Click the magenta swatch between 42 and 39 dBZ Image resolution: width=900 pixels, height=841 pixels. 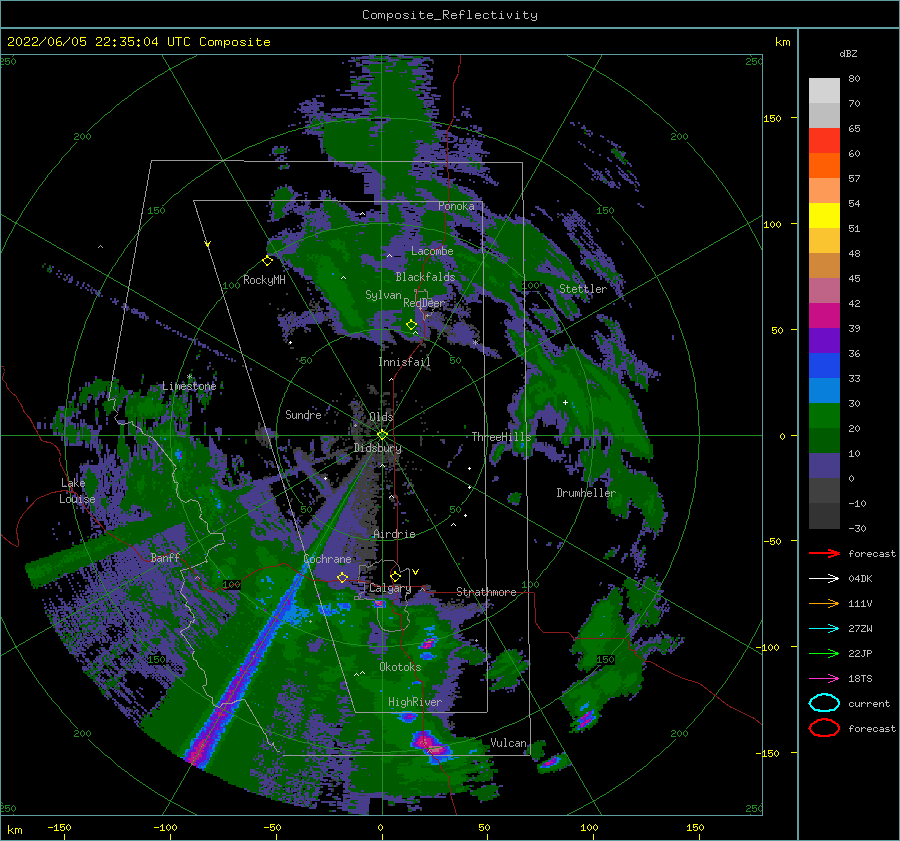point(824,316)
